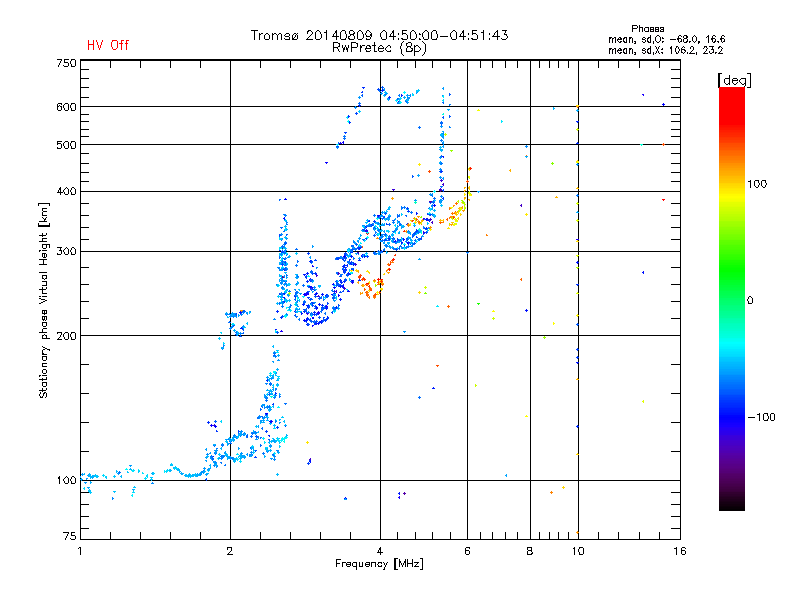This screenshot has height=600, width=800.
Task: Click the 'Frequency [MHz]' axis title
Action: click(x=379, y=564)
